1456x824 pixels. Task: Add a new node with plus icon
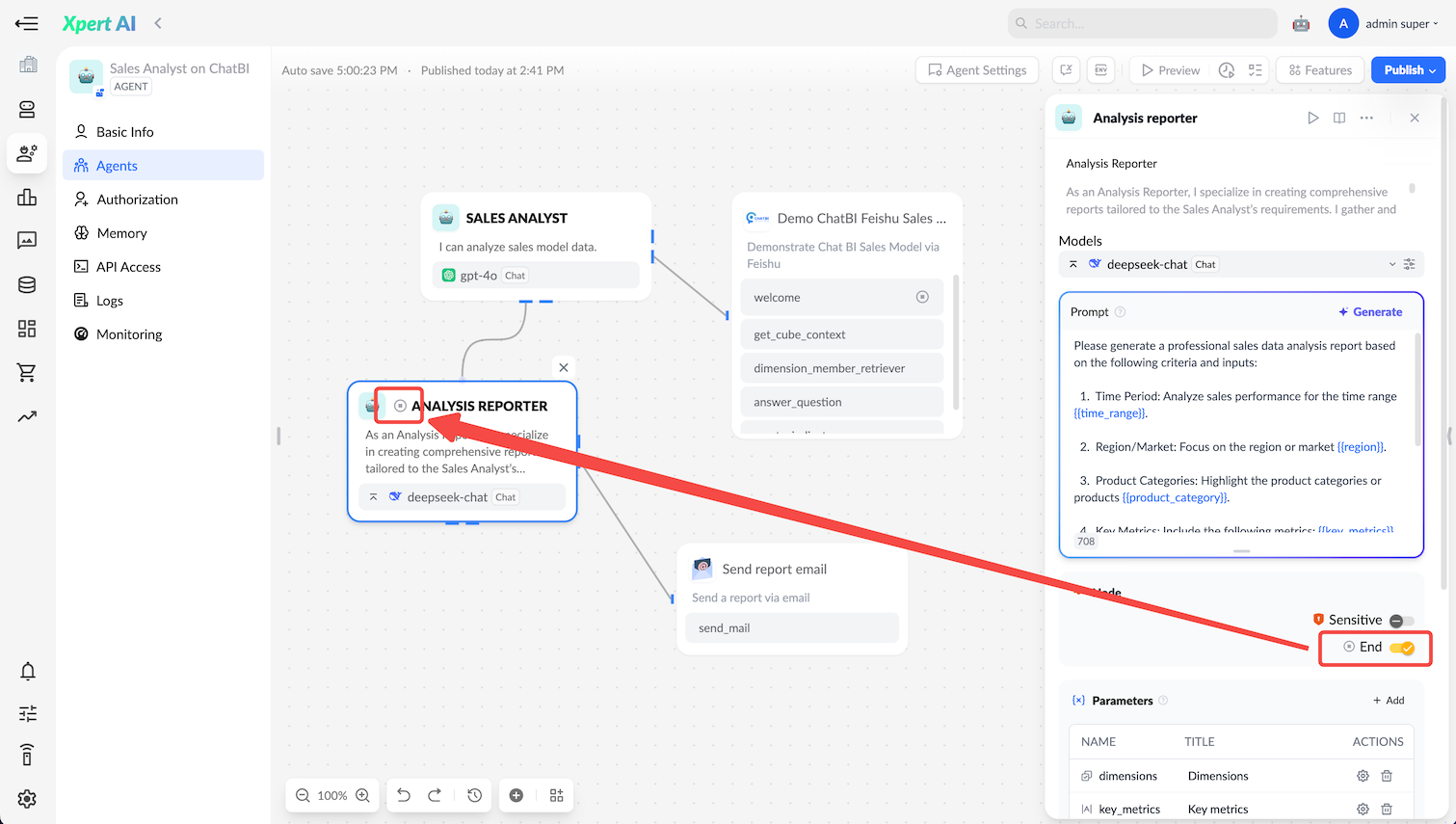point(516,795)
